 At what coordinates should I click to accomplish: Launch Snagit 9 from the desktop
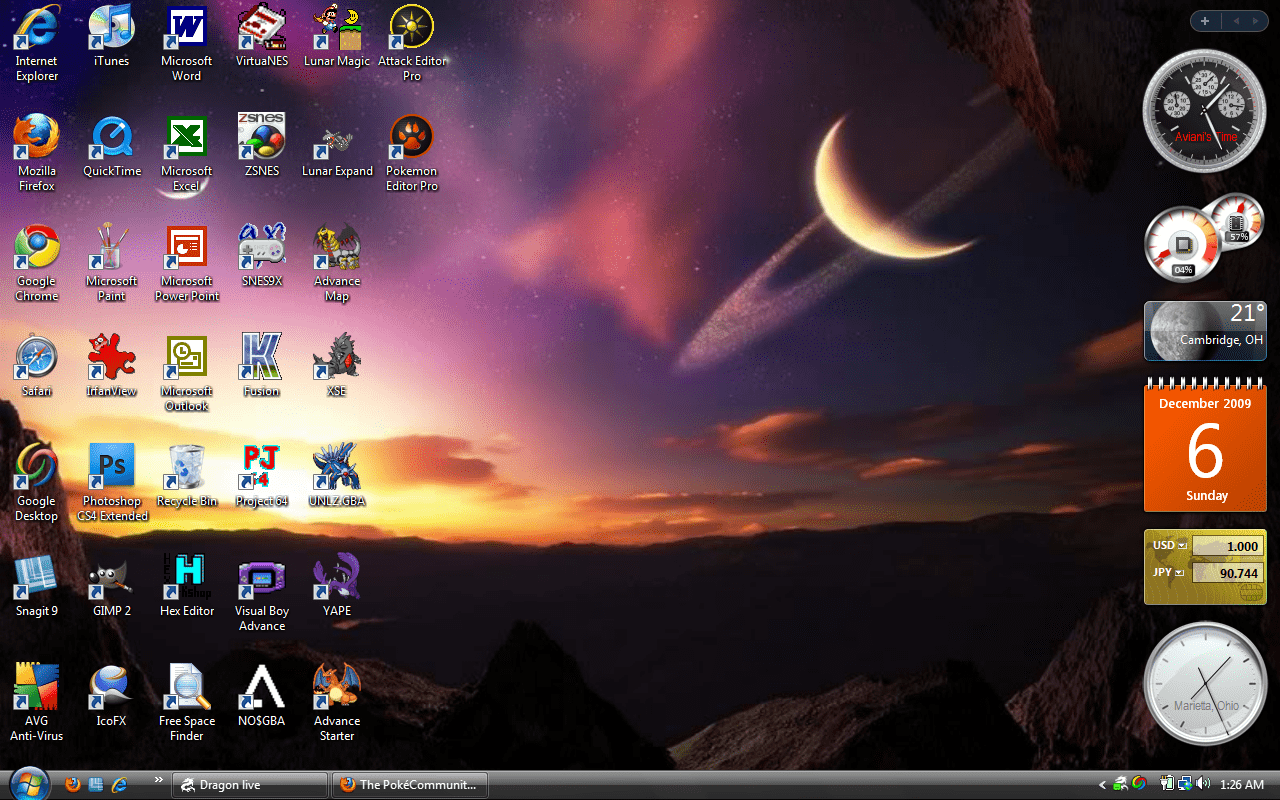(37, 586)
